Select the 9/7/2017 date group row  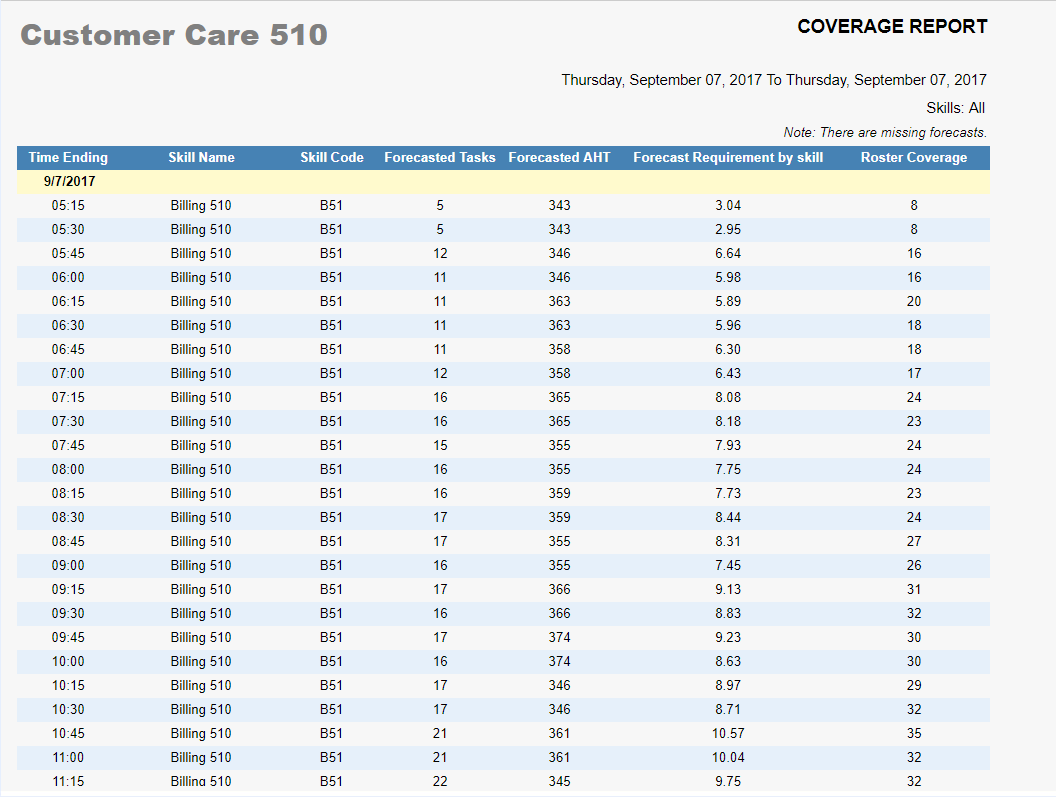[x=70, y=182]
